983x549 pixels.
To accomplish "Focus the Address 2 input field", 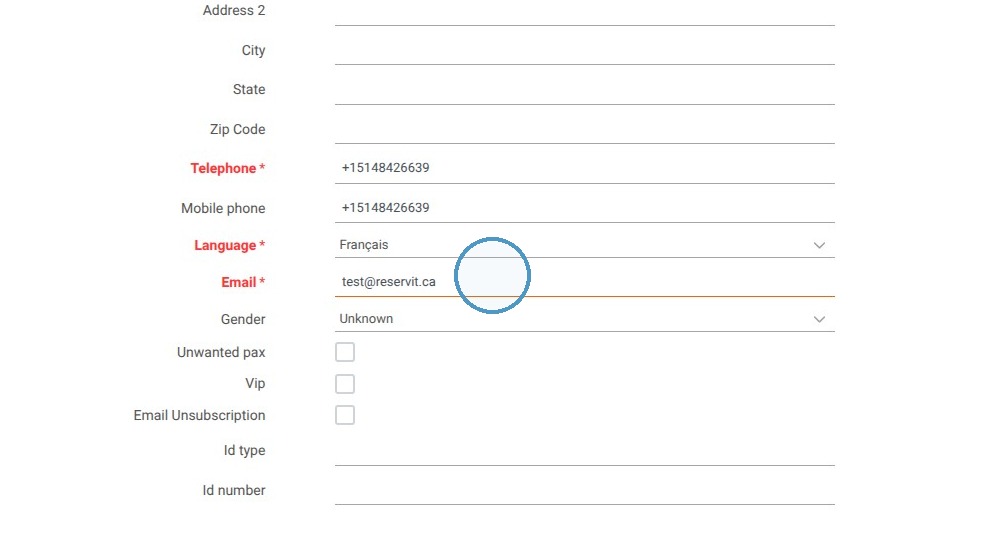I will (584, 11).
